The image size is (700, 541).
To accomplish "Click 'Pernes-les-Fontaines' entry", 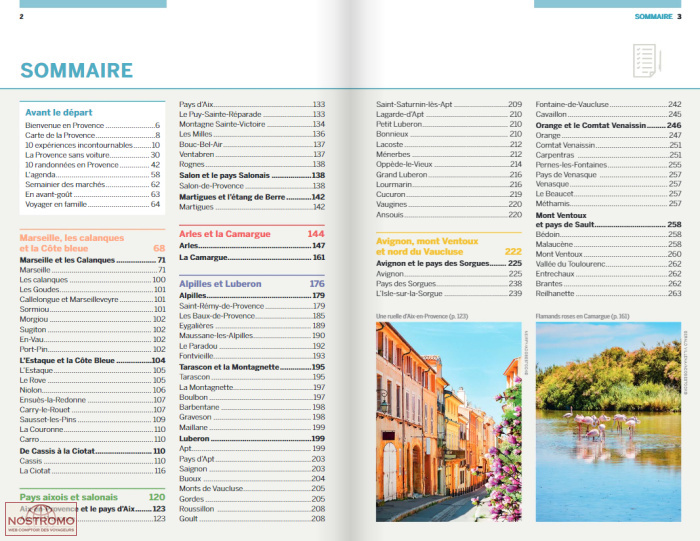I will click(608, 165).
